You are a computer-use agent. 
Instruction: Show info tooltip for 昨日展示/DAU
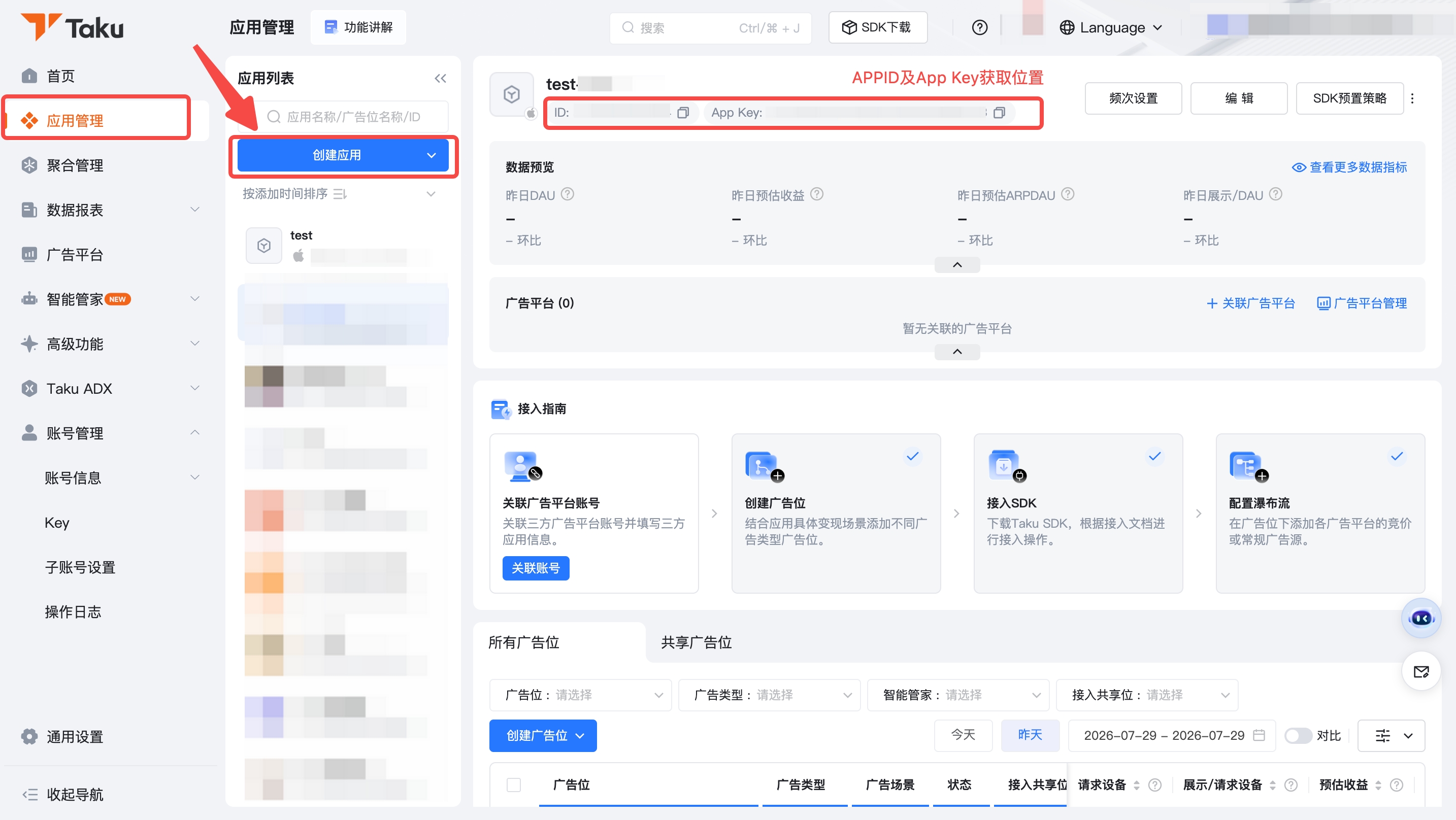pyautogui.click(x=1276, y=194)
